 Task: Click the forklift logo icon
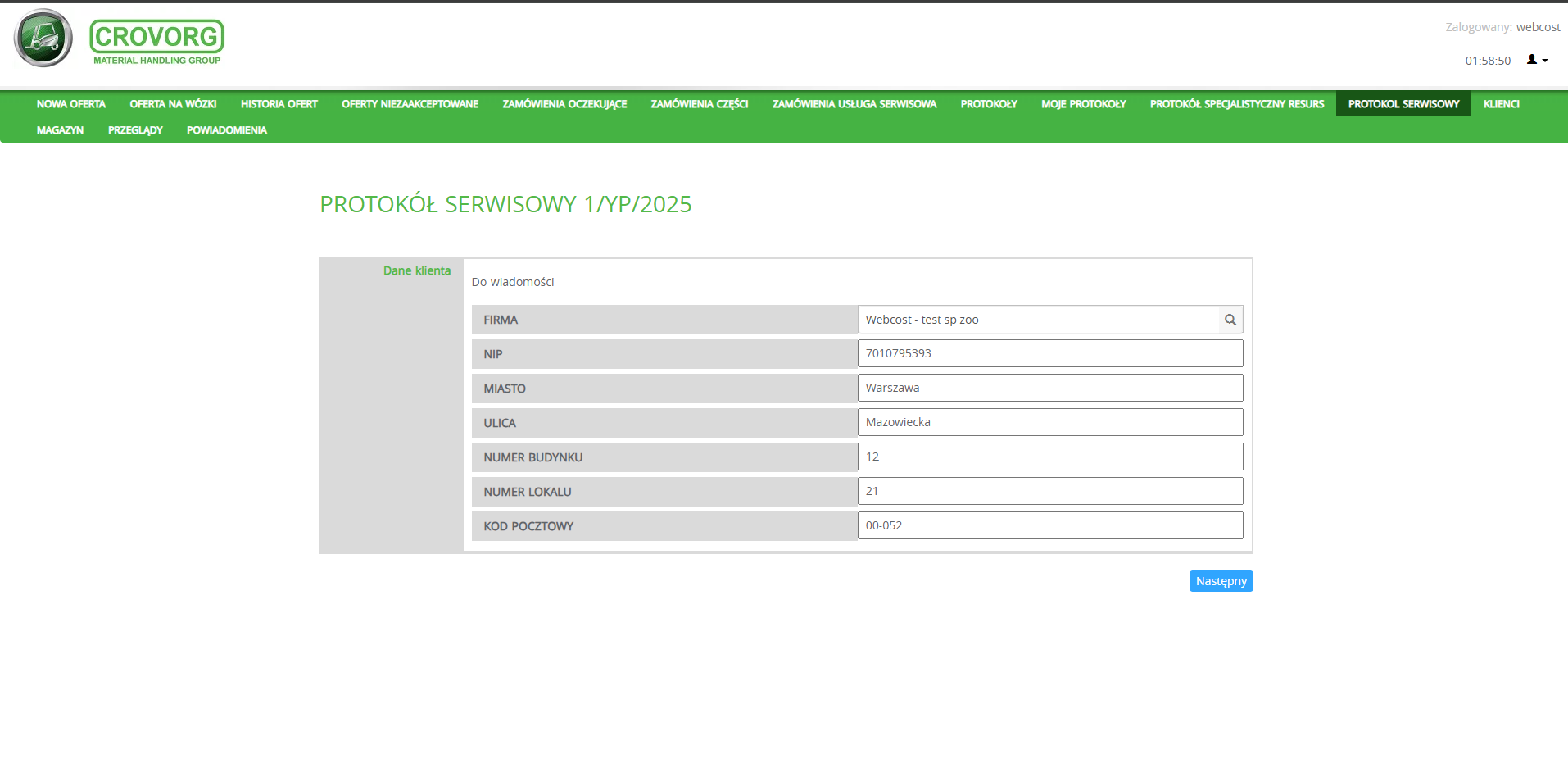pyautogui.click(x=43, y=39)
